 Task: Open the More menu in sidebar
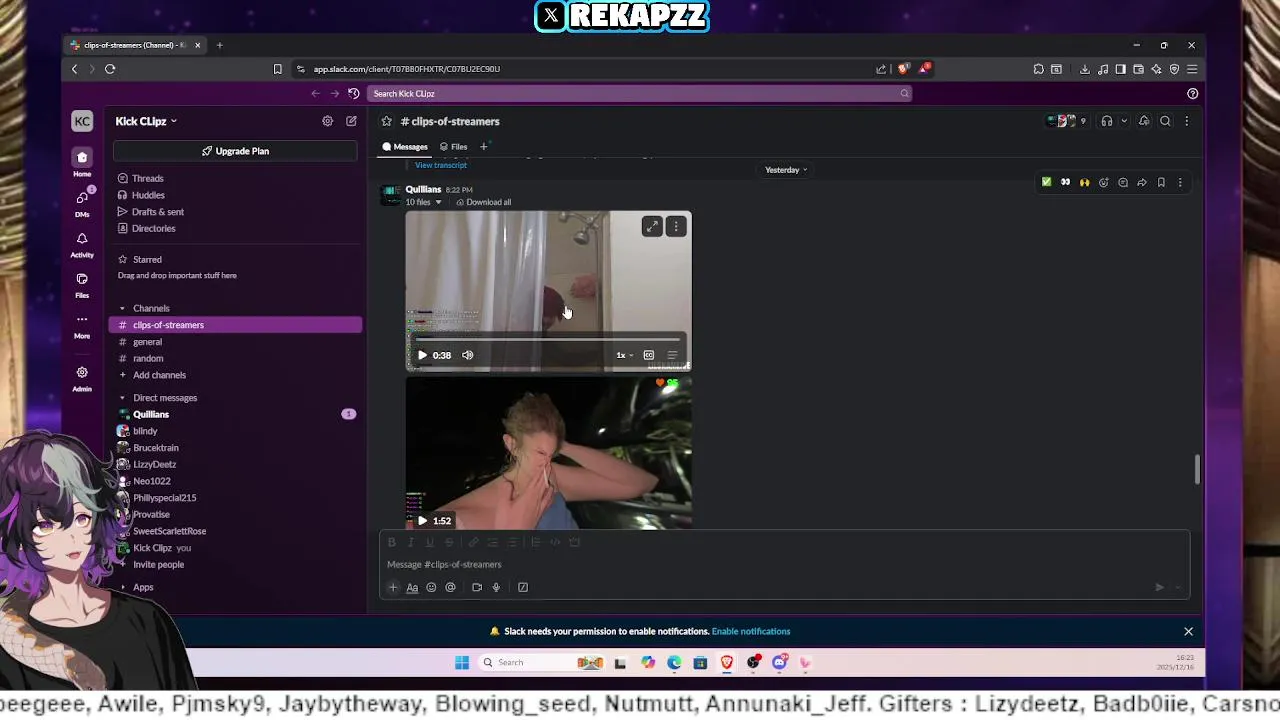click(x=82, y=325)
